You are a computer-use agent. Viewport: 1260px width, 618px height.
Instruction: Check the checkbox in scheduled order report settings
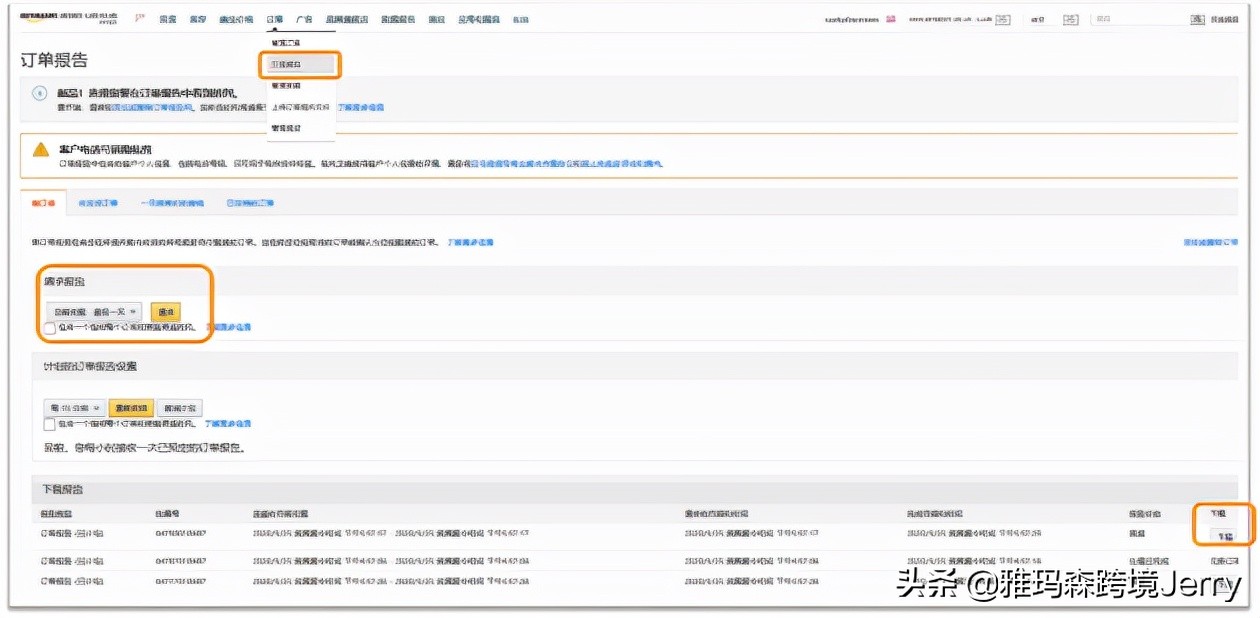(x=48, y=423)
